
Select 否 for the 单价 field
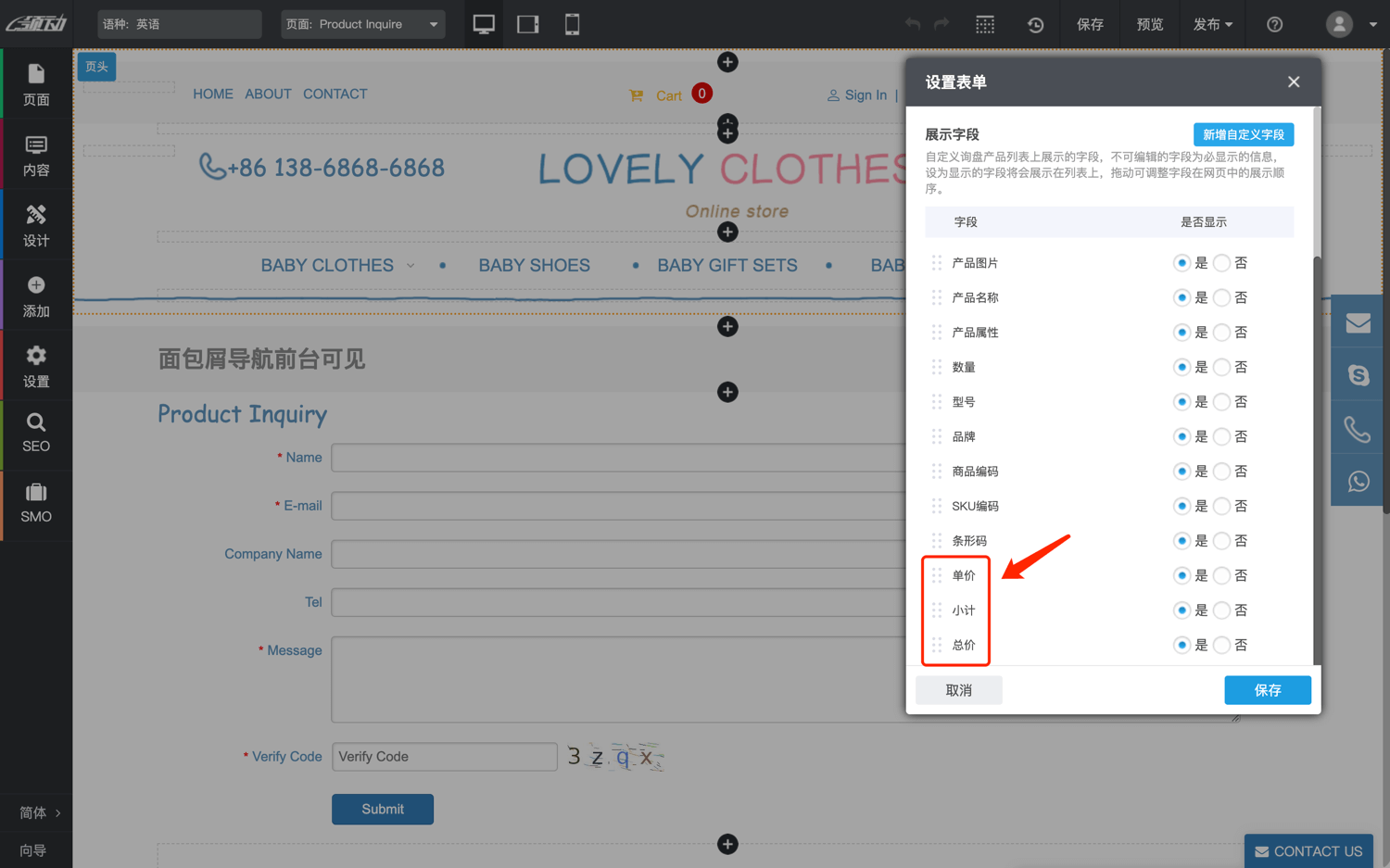(x=1222, y=575)
